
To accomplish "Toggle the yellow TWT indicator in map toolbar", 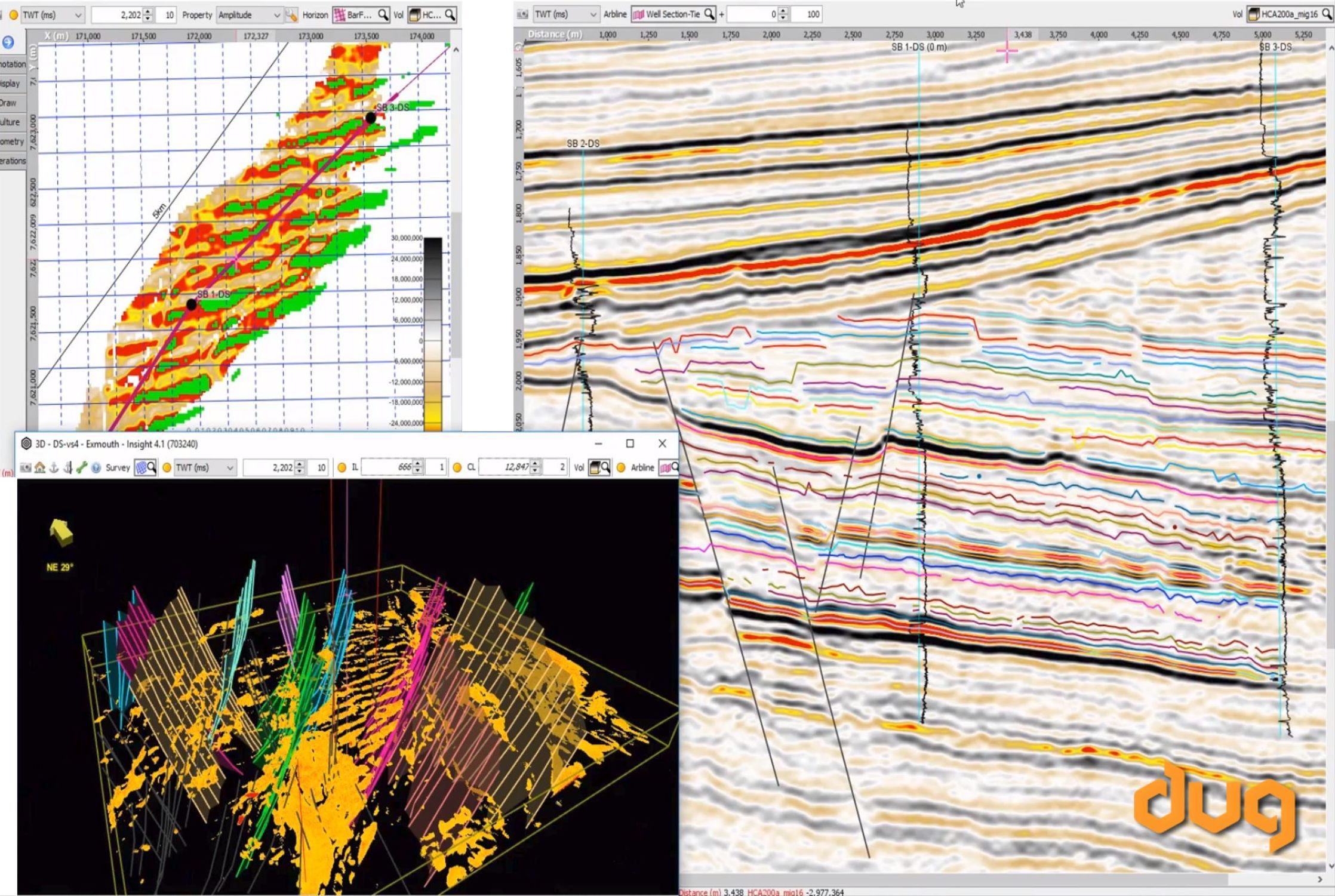I will click(x=14, y=14).
